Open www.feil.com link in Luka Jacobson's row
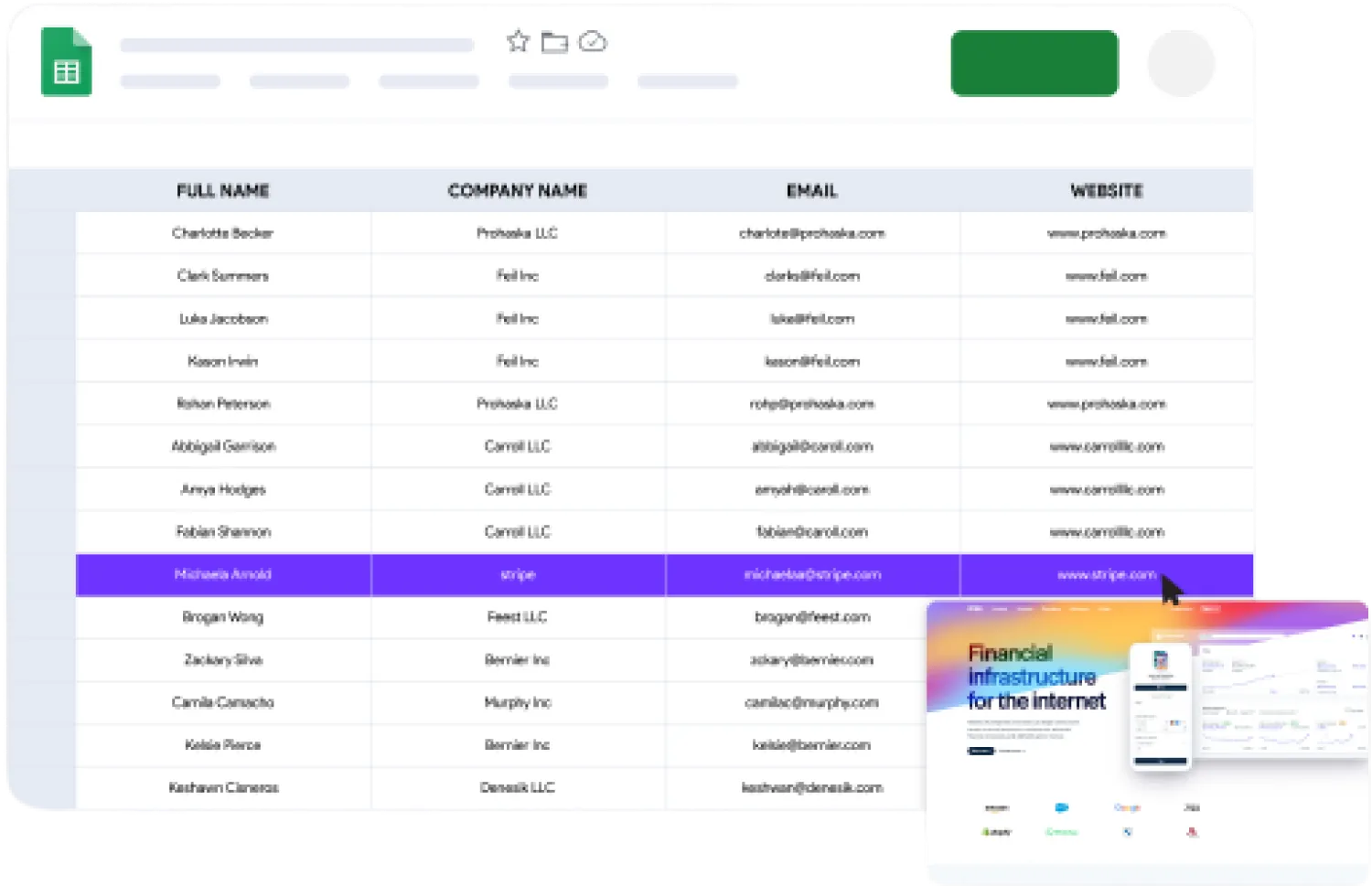This screenshot has height=886, width=1372. tap(1107, 318)
